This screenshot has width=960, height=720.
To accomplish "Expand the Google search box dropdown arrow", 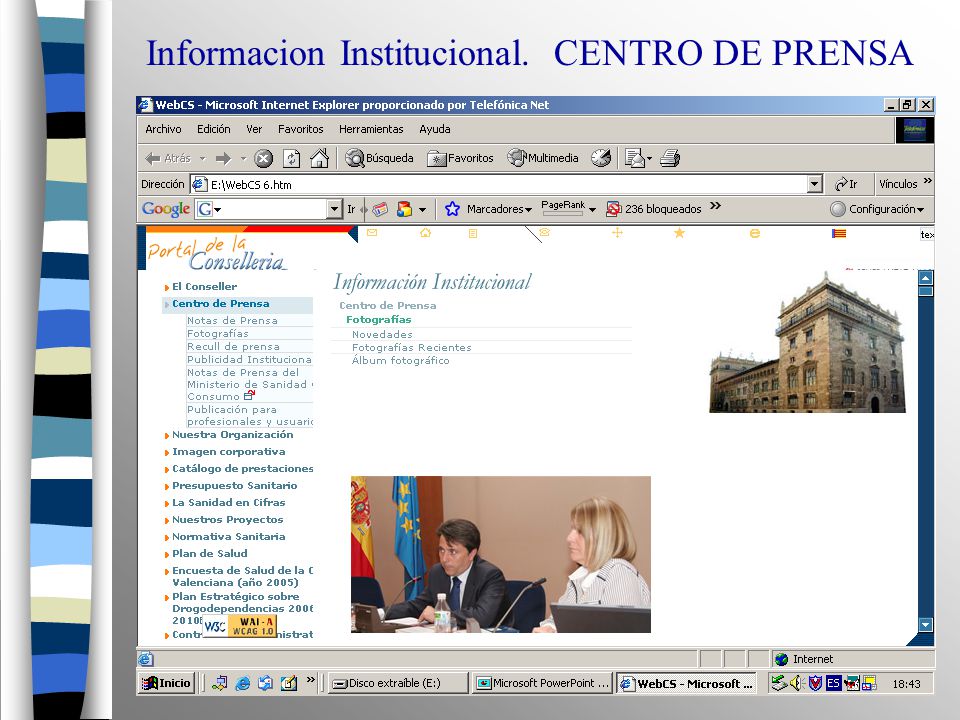I will (334, 209).
